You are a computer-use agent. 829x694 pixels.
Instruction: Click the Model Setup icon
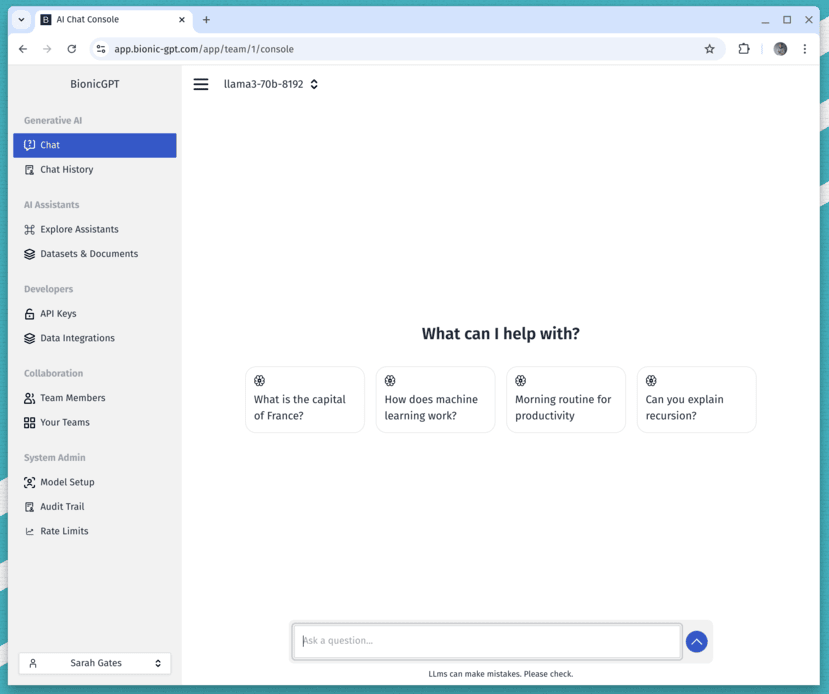point(29,482)
